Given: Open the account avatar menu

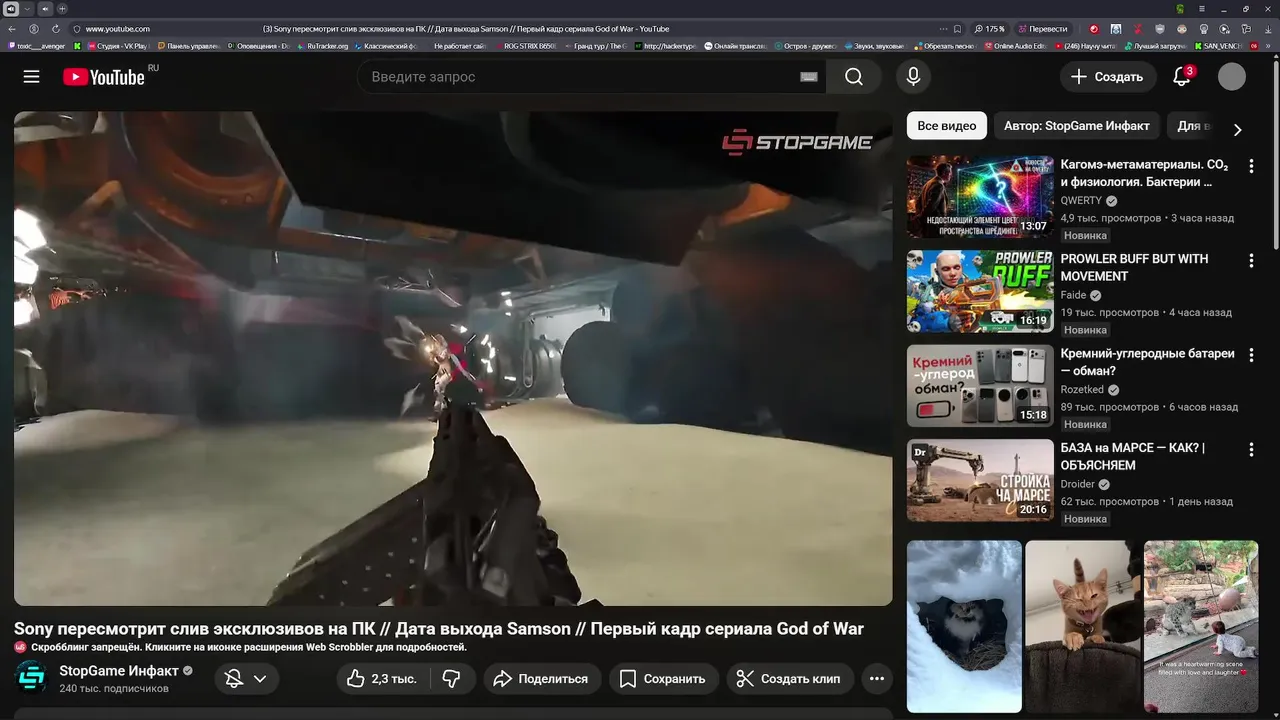Looking at the screenshot, I should 1232,77.
